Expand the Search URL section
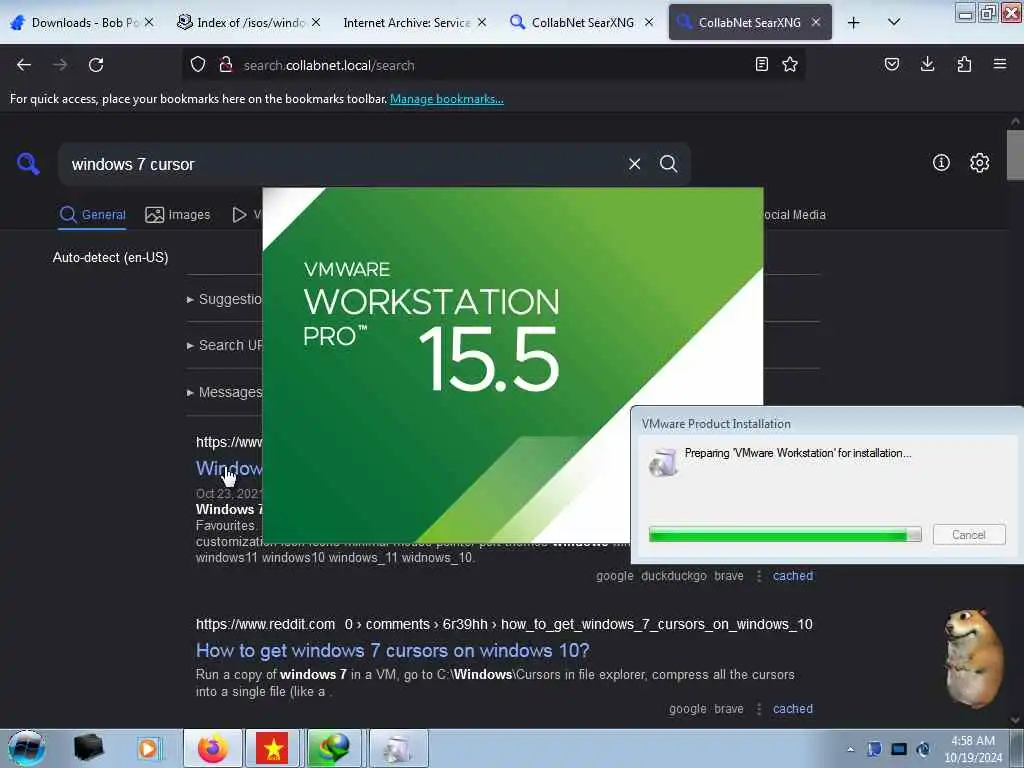The height and width of the screenshot is (768, 1024). pos(224,345)
